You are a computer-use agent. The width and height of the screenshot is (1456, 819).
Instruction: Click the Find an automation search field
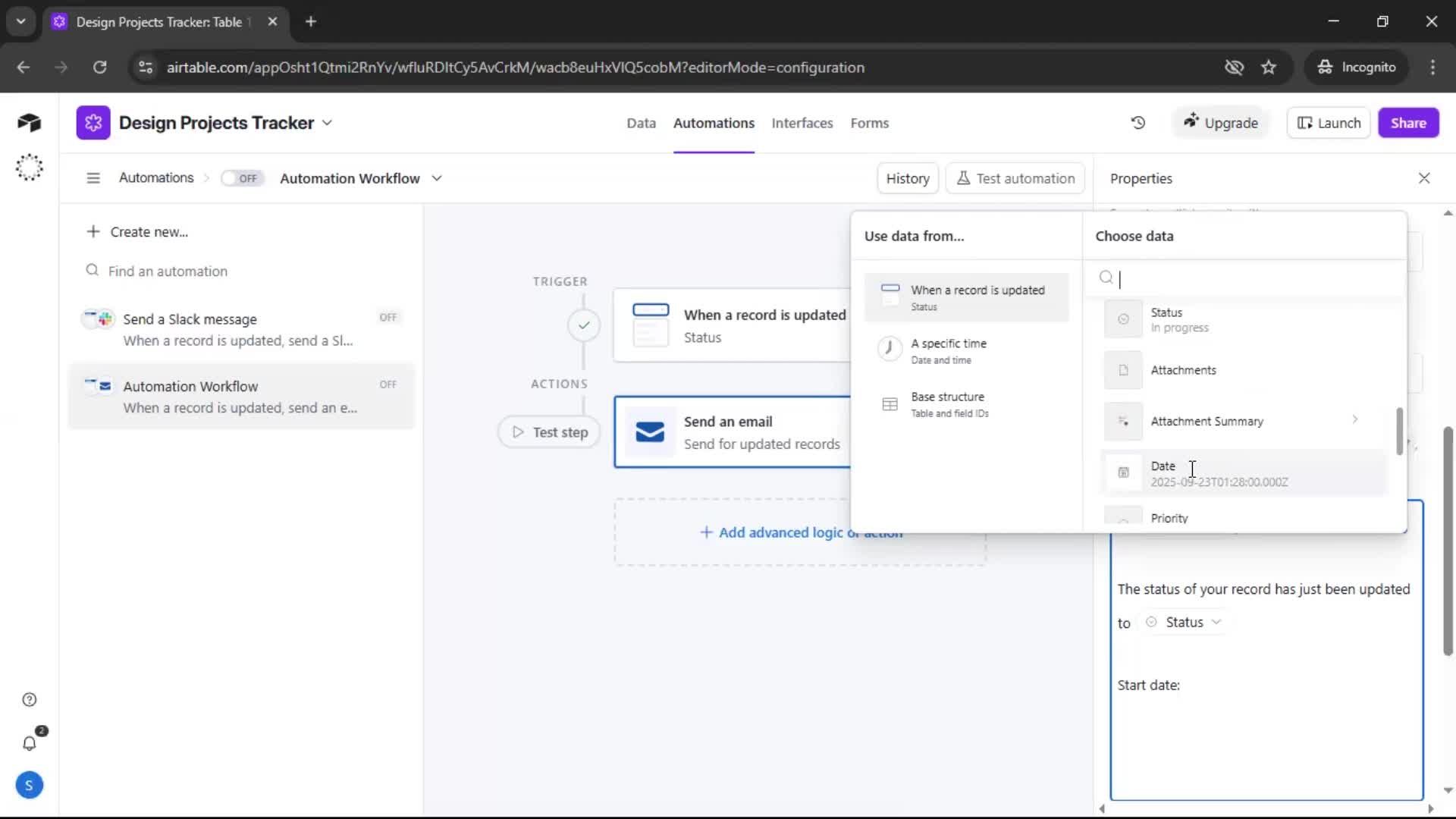[x=243, y=271]
